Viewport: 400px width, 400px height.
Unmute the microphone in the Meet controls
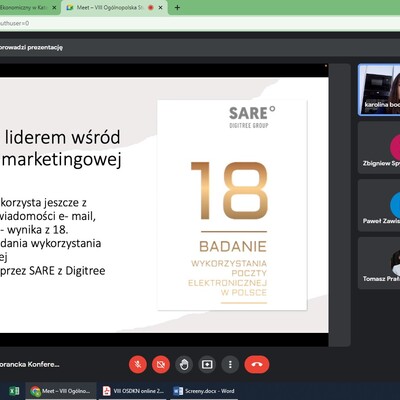[x=138, y=364]
